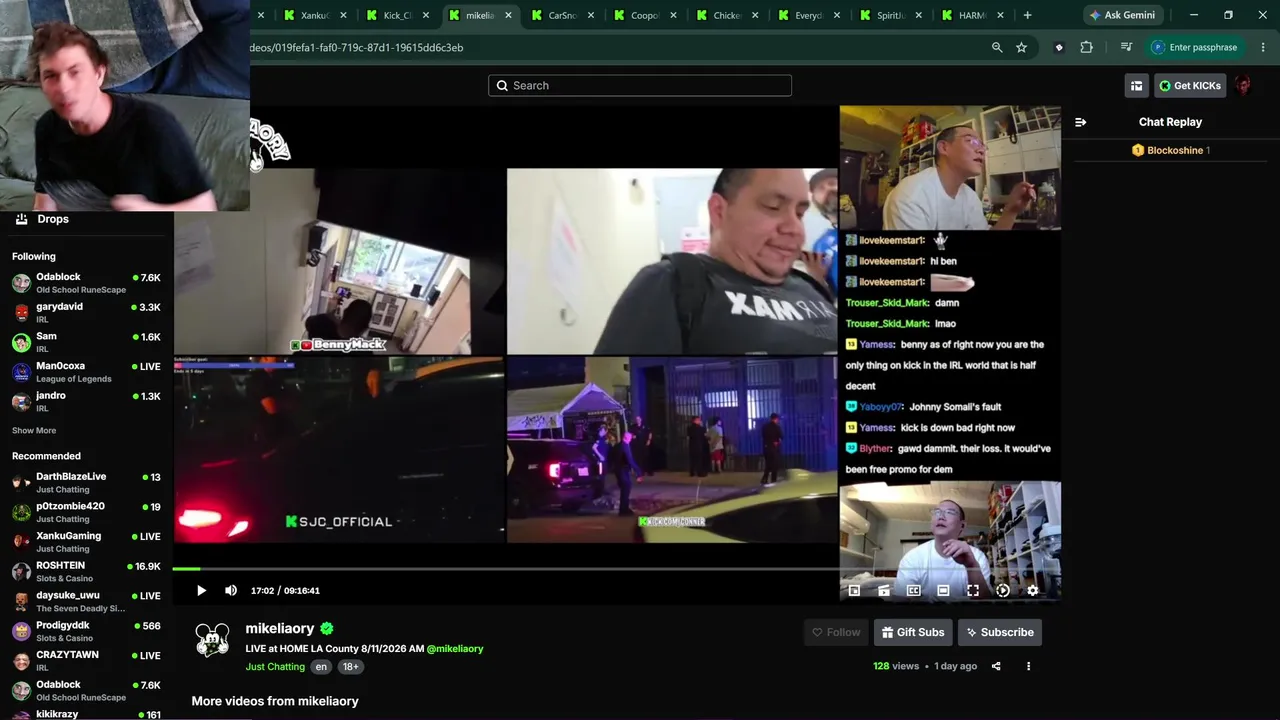
Task: Open ROSHTEIN recommended channel
Action: (x=87, y=572)
